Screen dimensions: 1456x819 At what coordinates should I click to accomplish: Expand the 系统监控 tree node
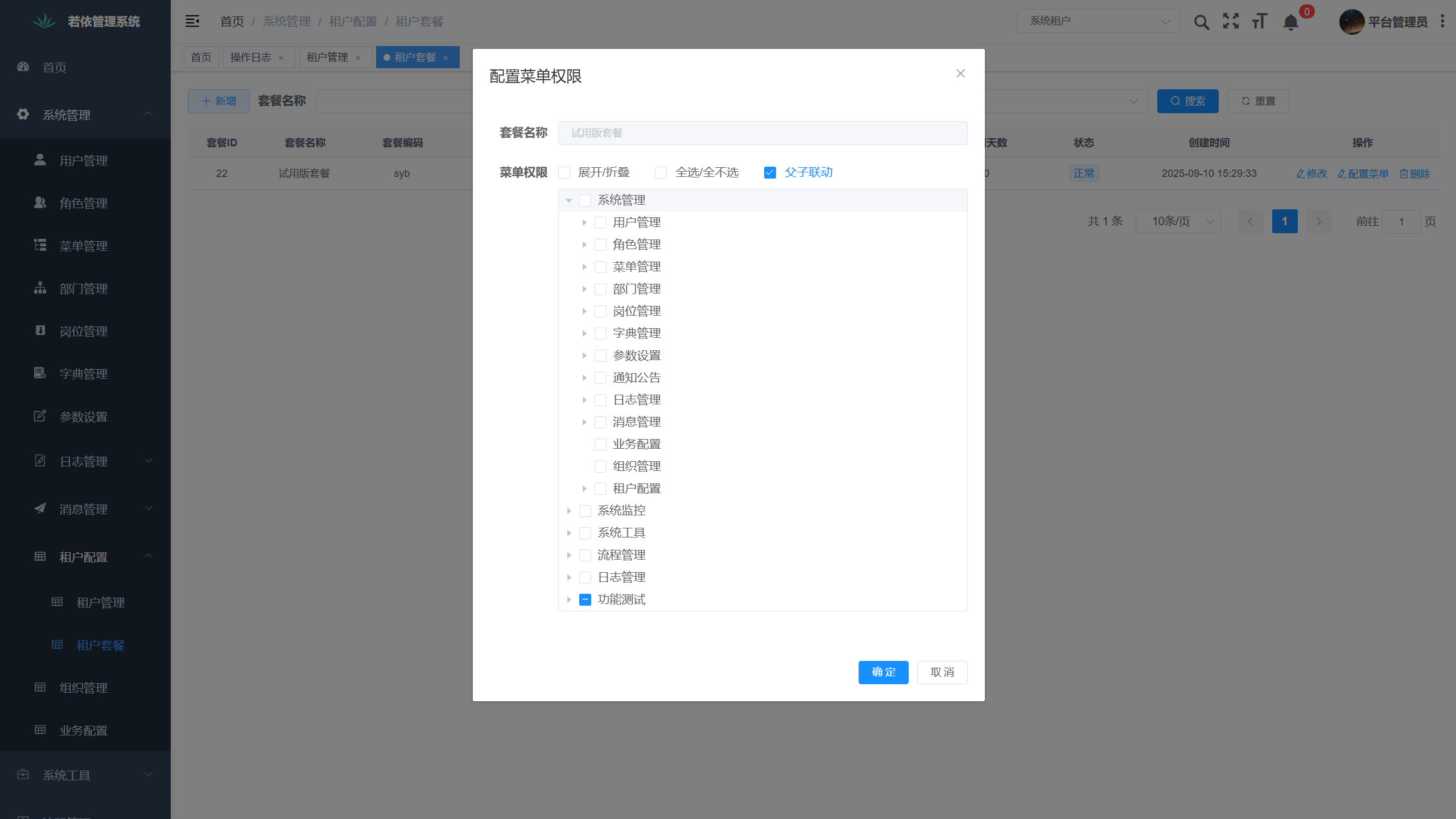[571, 510]
